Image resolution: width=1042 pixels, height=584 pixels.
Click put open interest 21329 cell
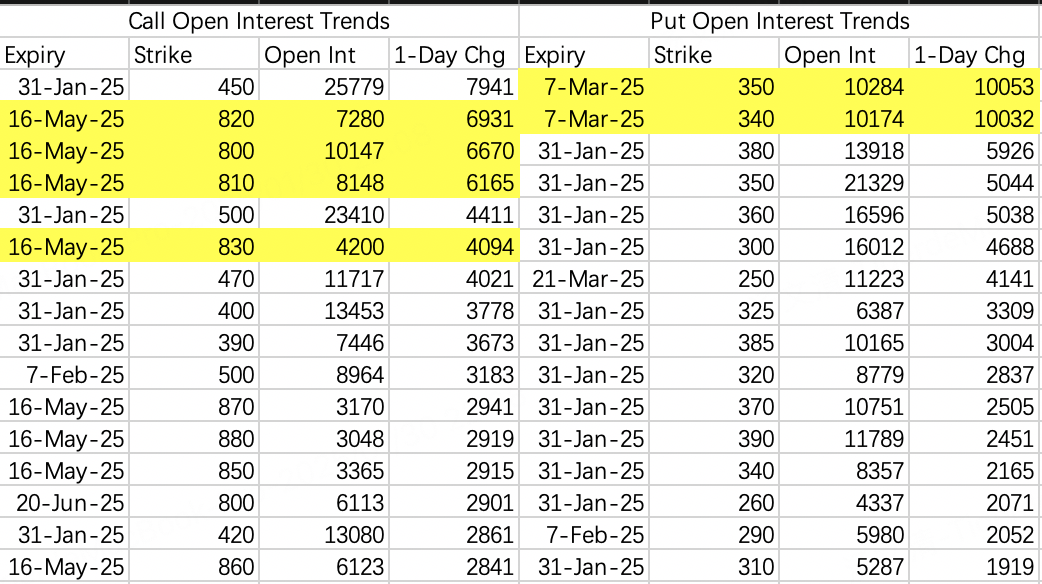click(844, 183)
